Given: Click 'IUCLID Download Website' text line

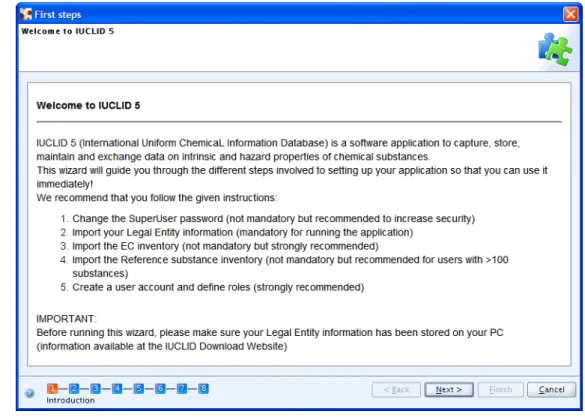Looking at the screenshot, I should [162, 347].
